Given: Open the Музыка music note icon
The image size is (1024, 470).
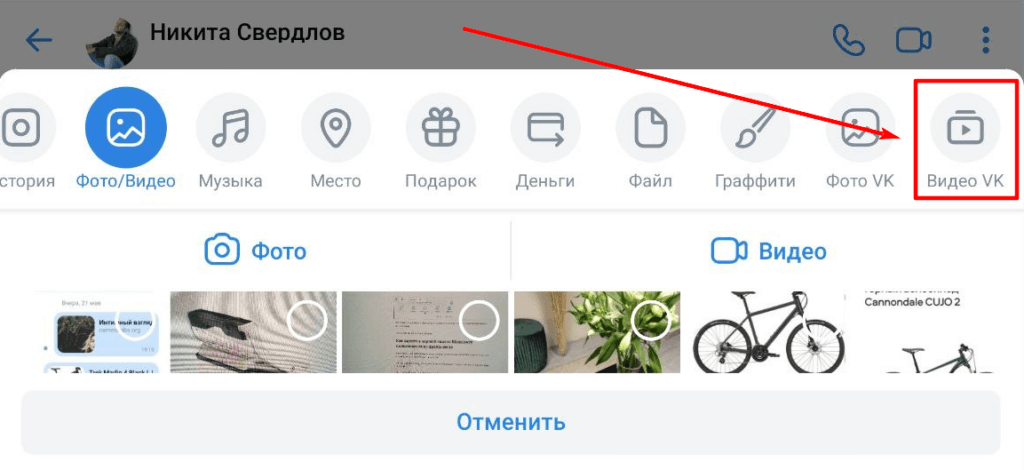Looking at the screenshot, I should click(231, 128).
